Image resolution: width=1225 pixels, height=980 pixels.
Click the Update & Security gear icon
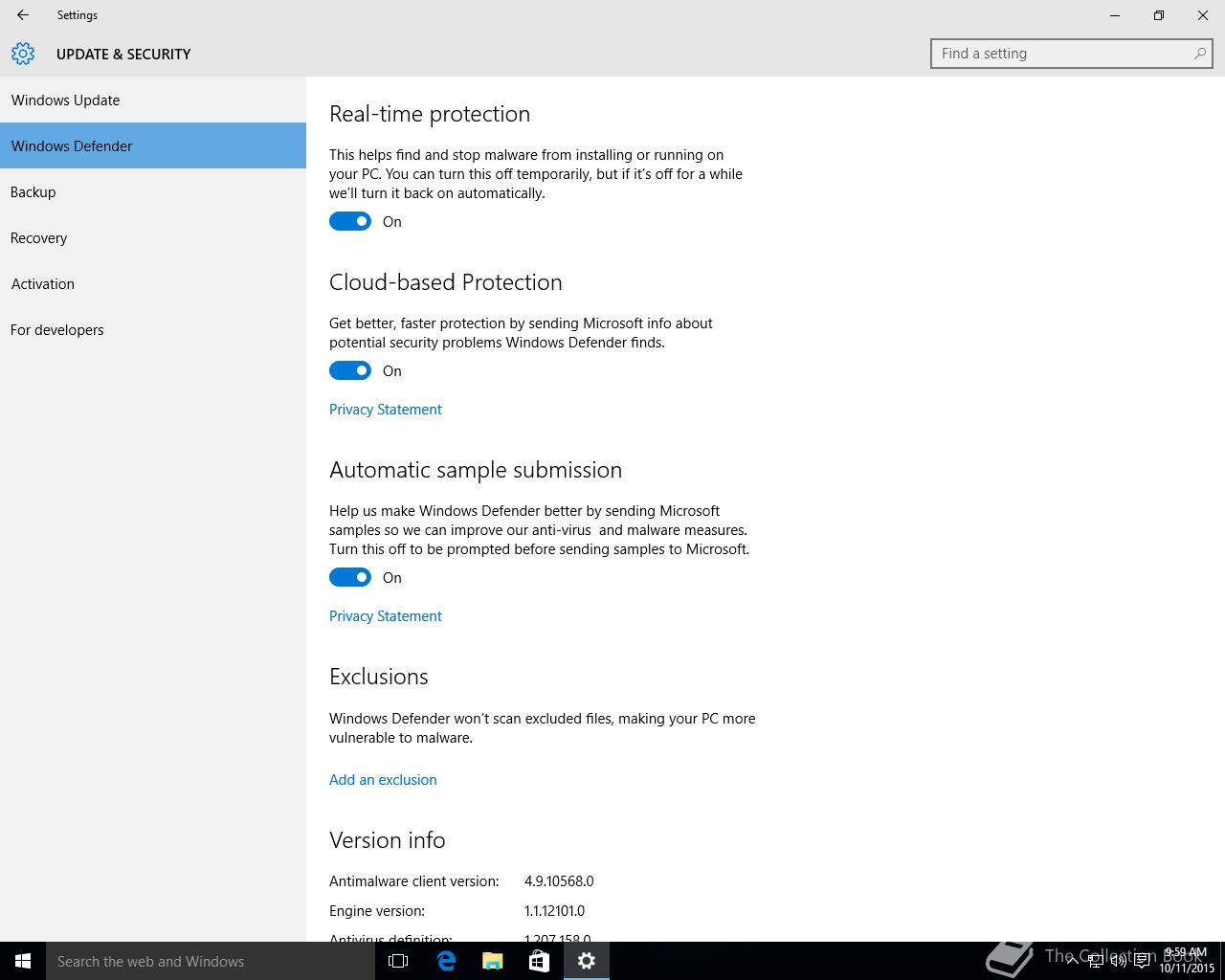coord(23,54)
